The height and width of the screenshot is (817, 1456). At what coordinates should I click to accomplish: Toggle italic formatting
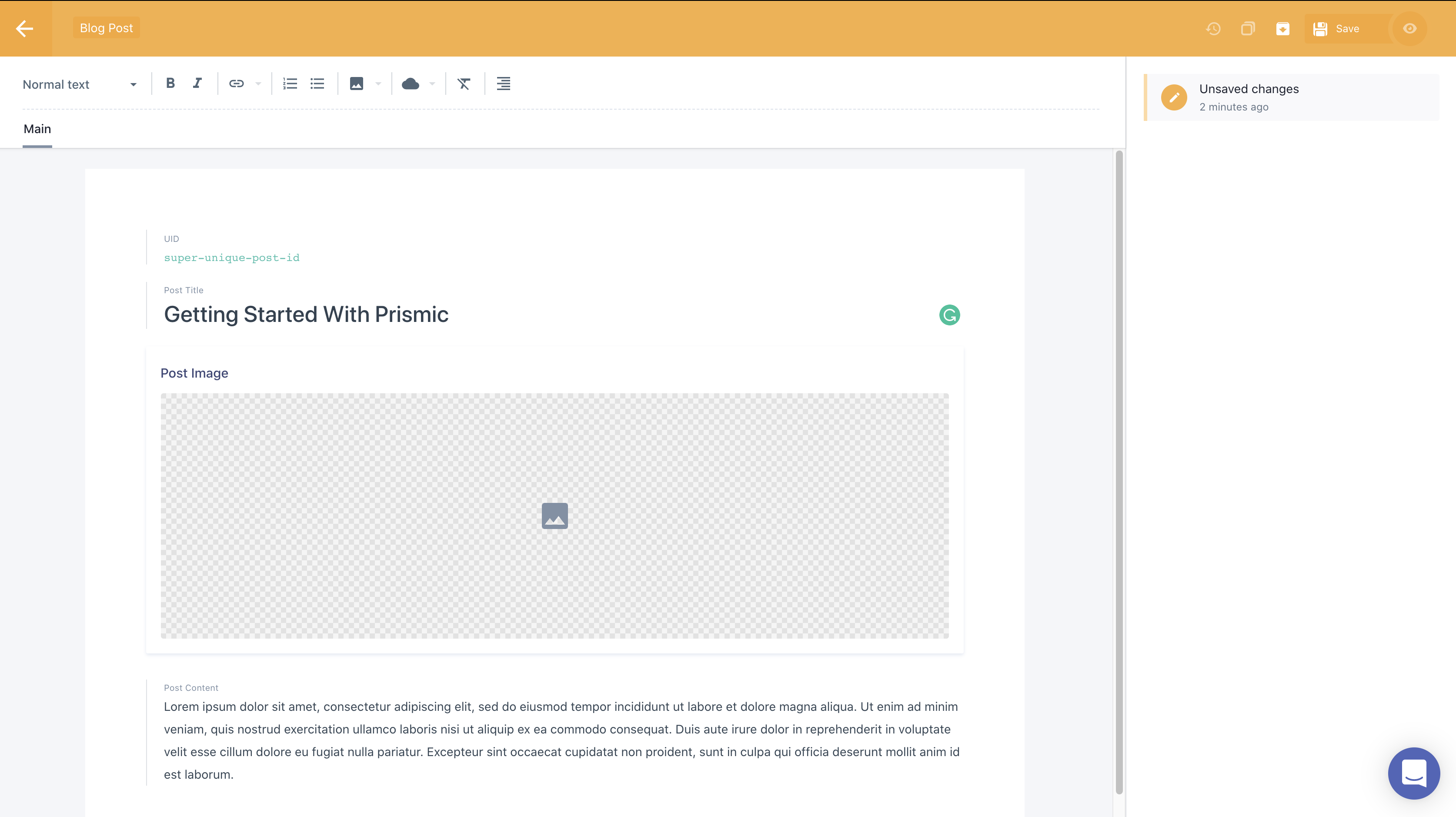[x=197, y=84]
